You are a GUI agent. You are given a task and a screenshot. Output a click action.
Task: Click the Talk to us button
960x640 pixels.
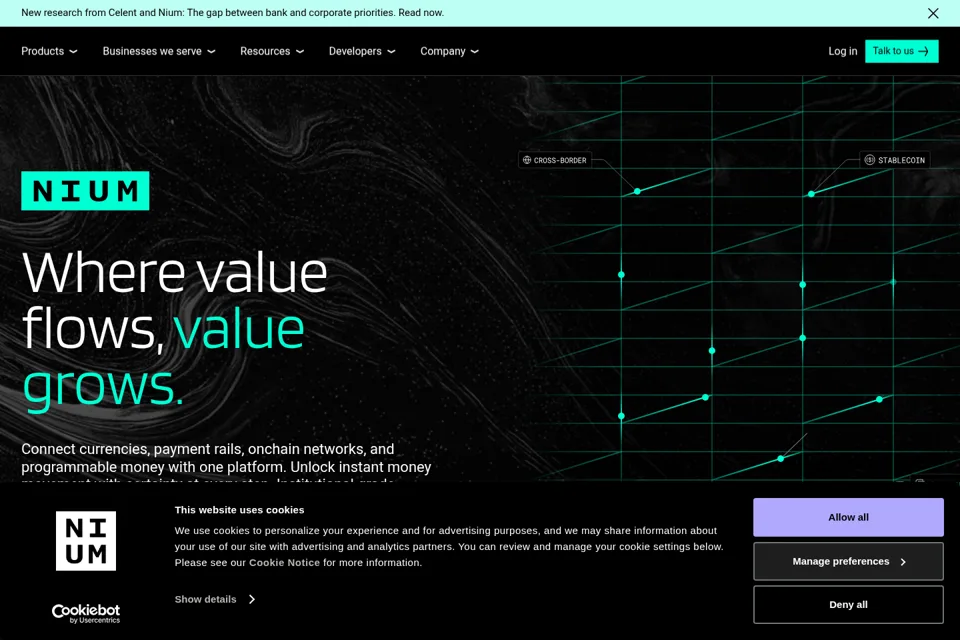(x=901, y=51)
